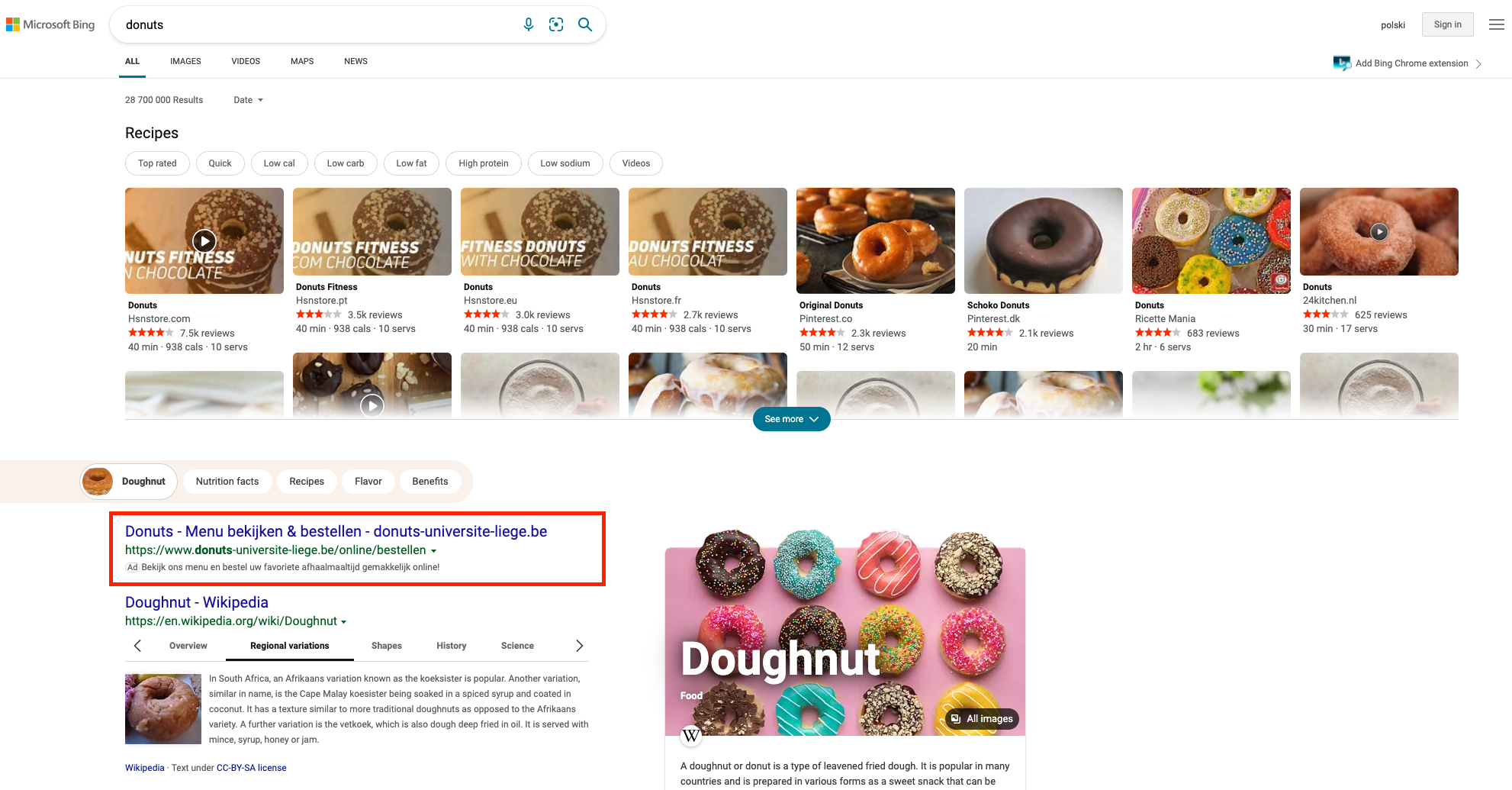Play video on second-row chocolate donuts thumbnail
This screenshot has height=790, width=1512.
pyautogui.click(x=372, y=405)
